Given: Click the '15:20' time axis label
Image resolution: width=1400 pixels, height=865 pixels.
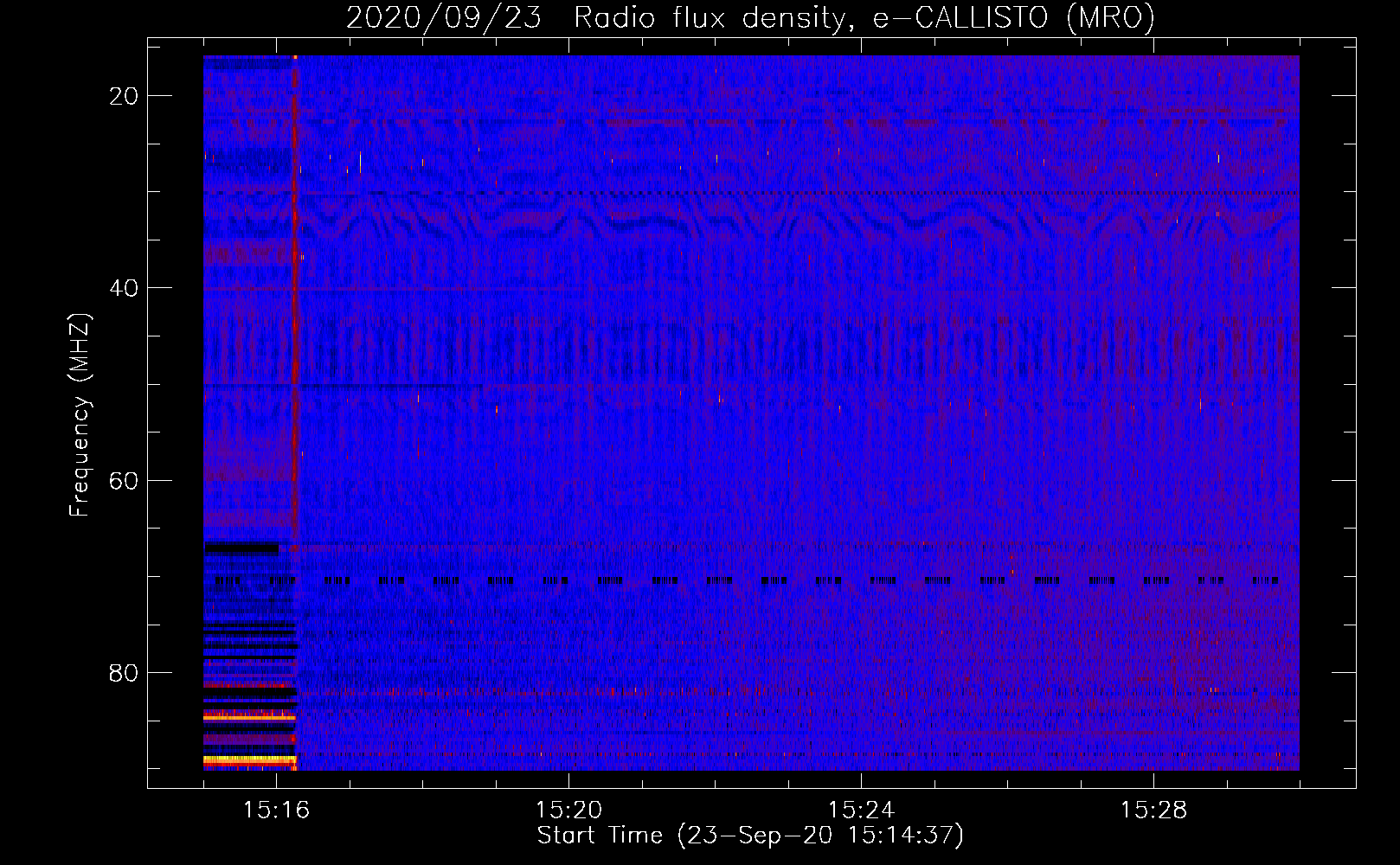Looking at the screenshot, I should point(568,811).
